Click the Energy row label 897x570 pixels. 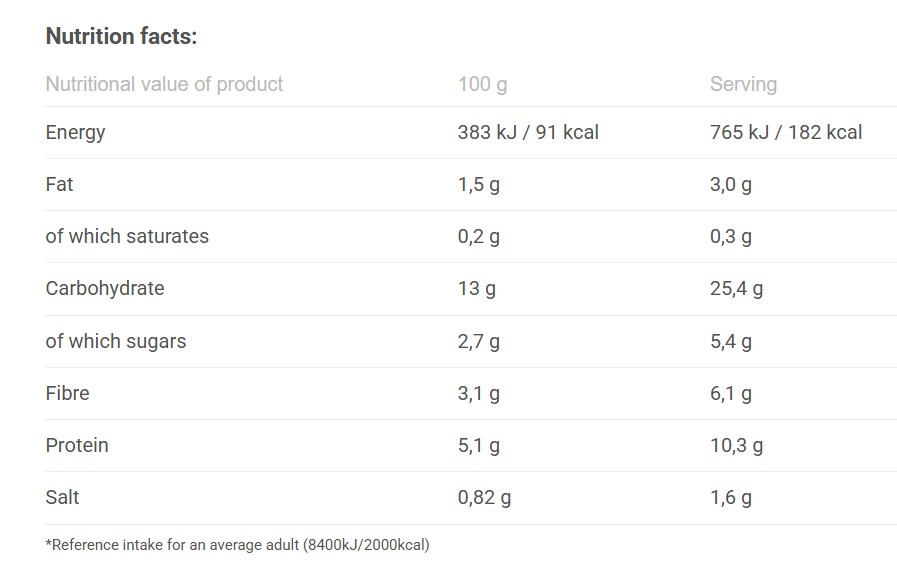(76, 133)
